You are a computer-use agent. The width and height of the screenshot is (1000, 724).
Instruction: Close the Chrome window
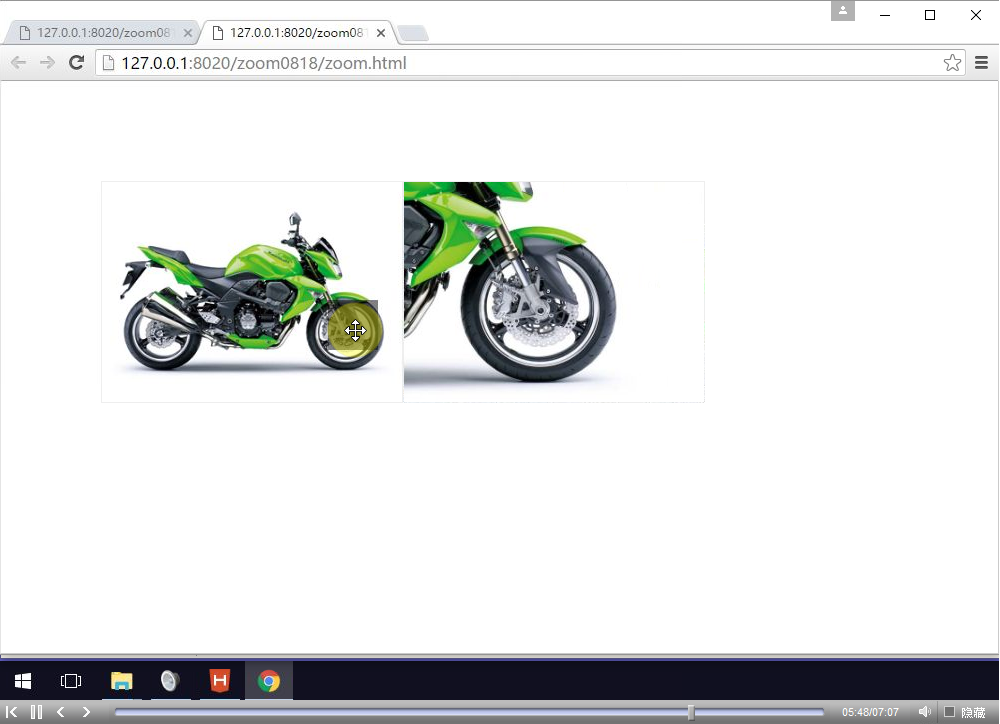[x=976, y=15]
